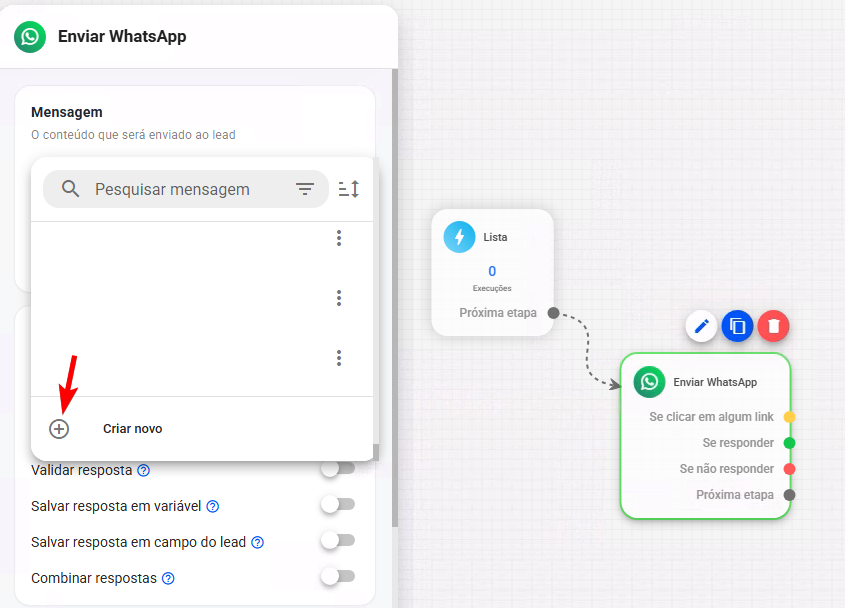This screenshot has height=608, width=845.
Task: Click the magnifier icon in the message search
Action: (x=71, y=189)
